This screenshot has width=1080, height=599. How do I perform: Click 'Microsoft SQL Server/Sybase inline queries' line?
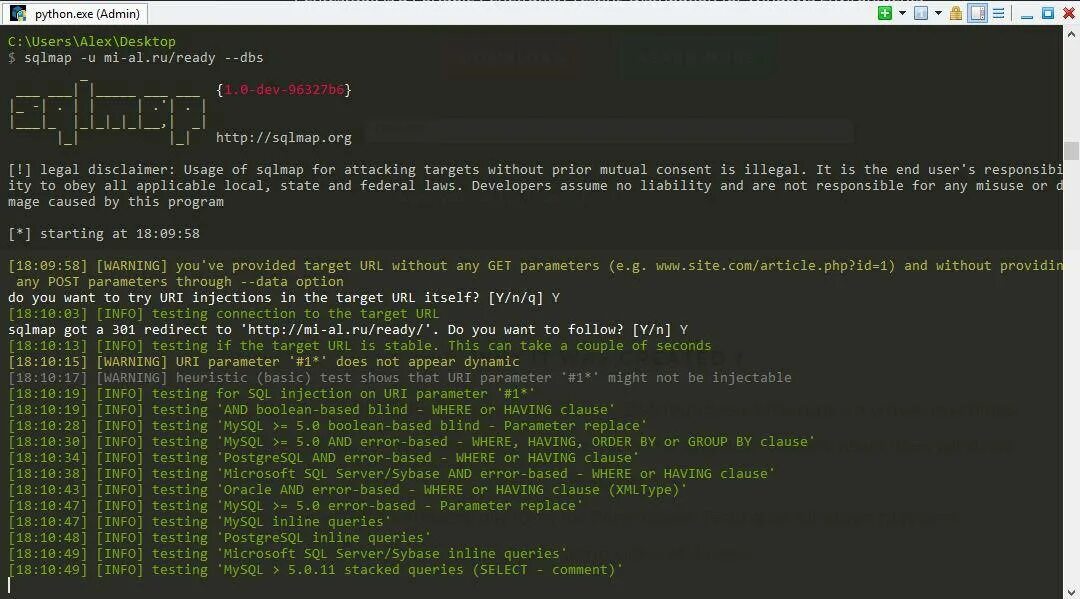(288, 554)
